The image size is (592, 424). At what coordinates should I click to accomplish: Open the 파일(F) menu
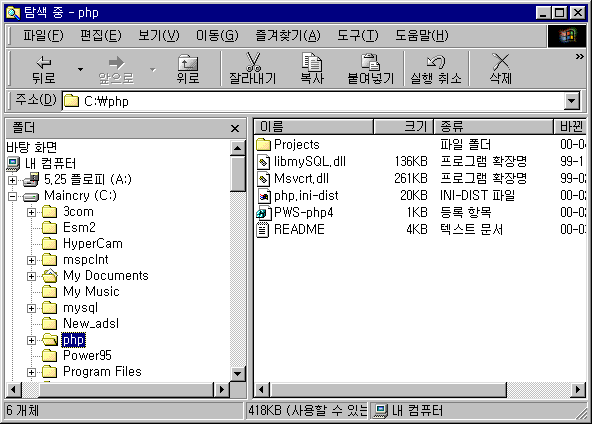[43, 36]
